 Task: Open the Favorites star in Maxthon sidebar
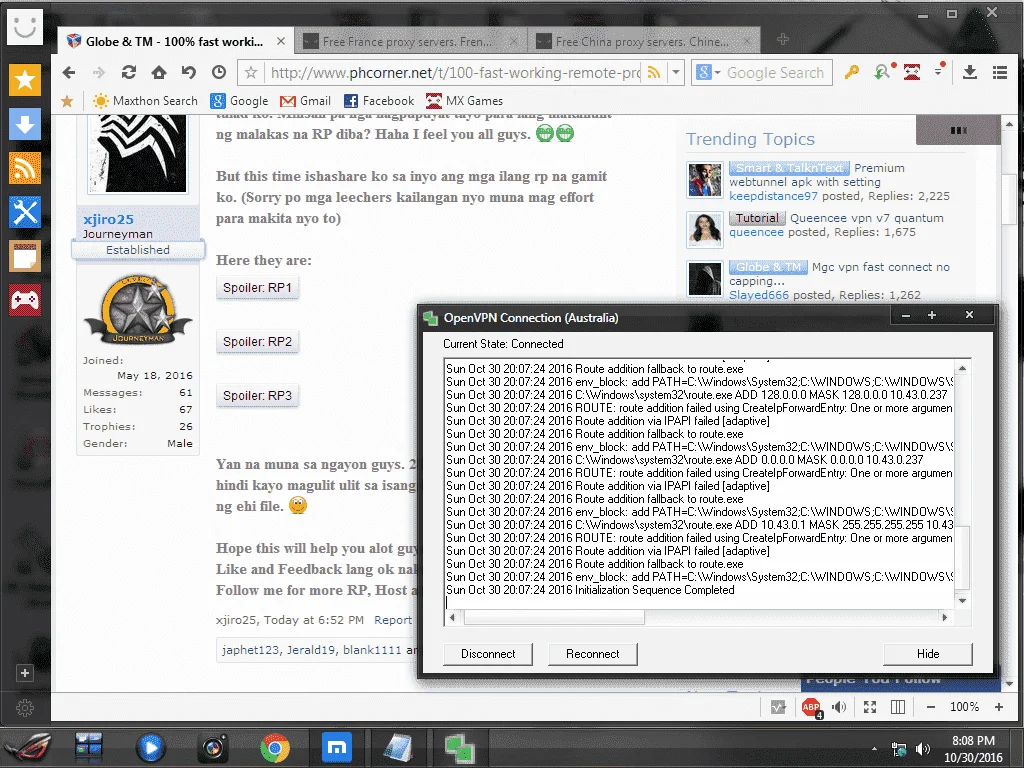pos(25,80)
